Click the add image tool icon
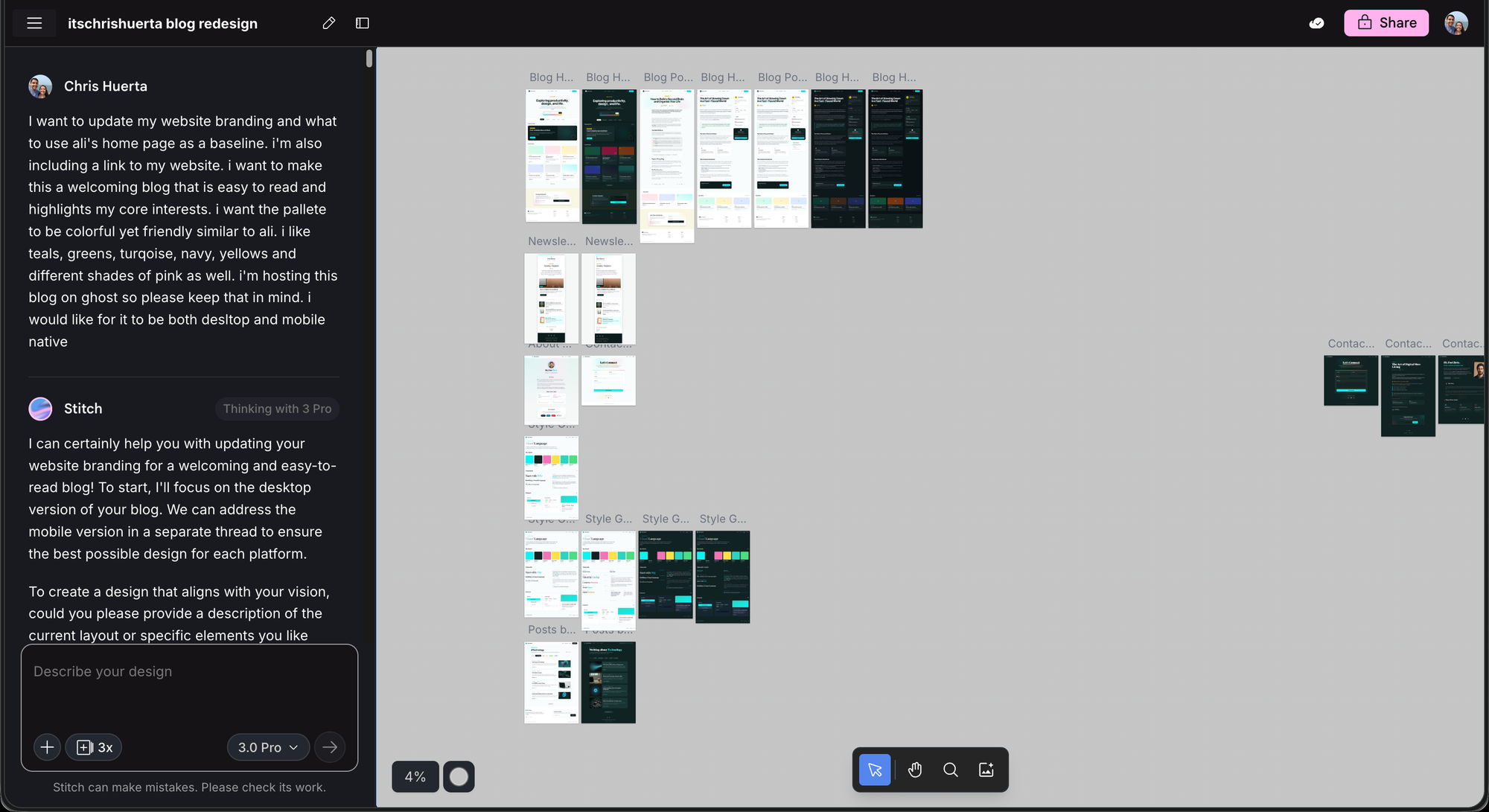1489x812 pixels. point(986,770)
